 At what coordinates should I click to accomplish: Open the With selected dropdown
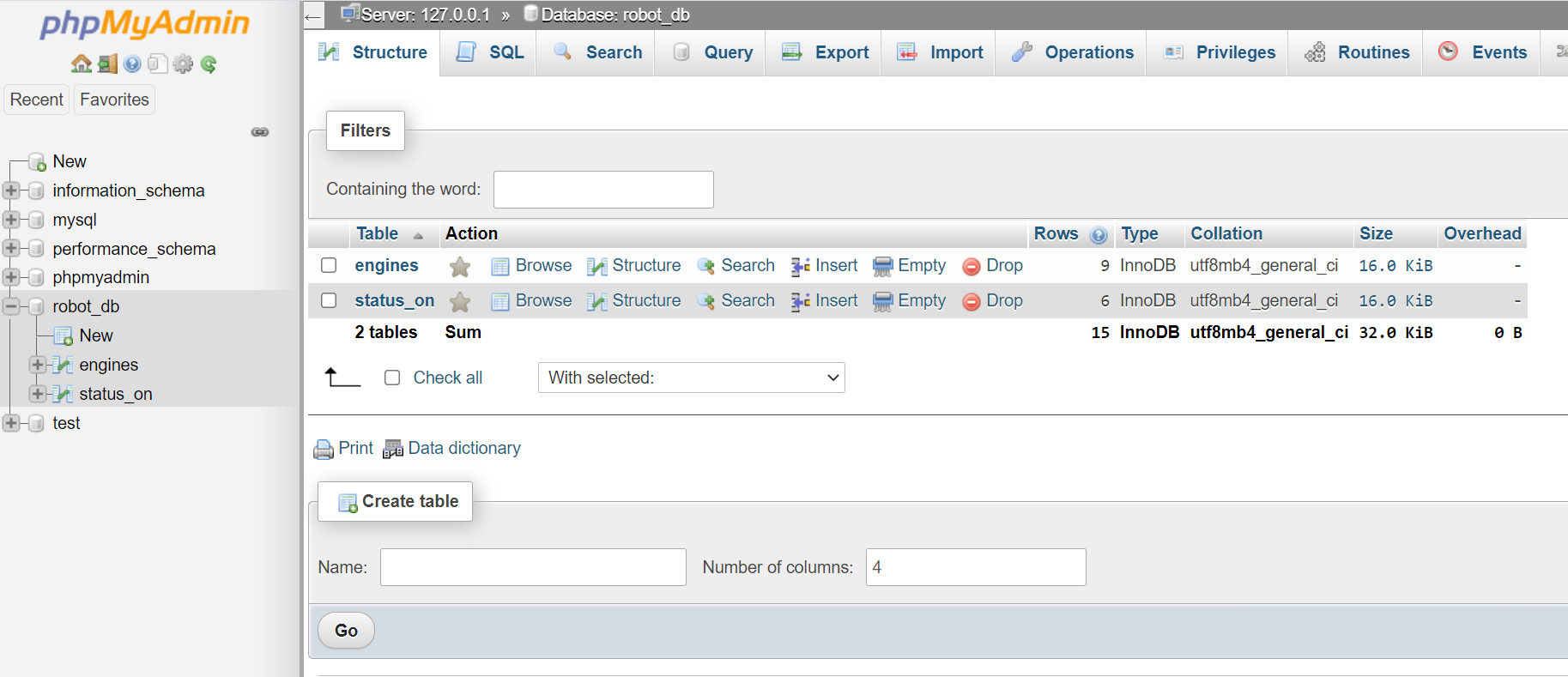click(691, 378)
